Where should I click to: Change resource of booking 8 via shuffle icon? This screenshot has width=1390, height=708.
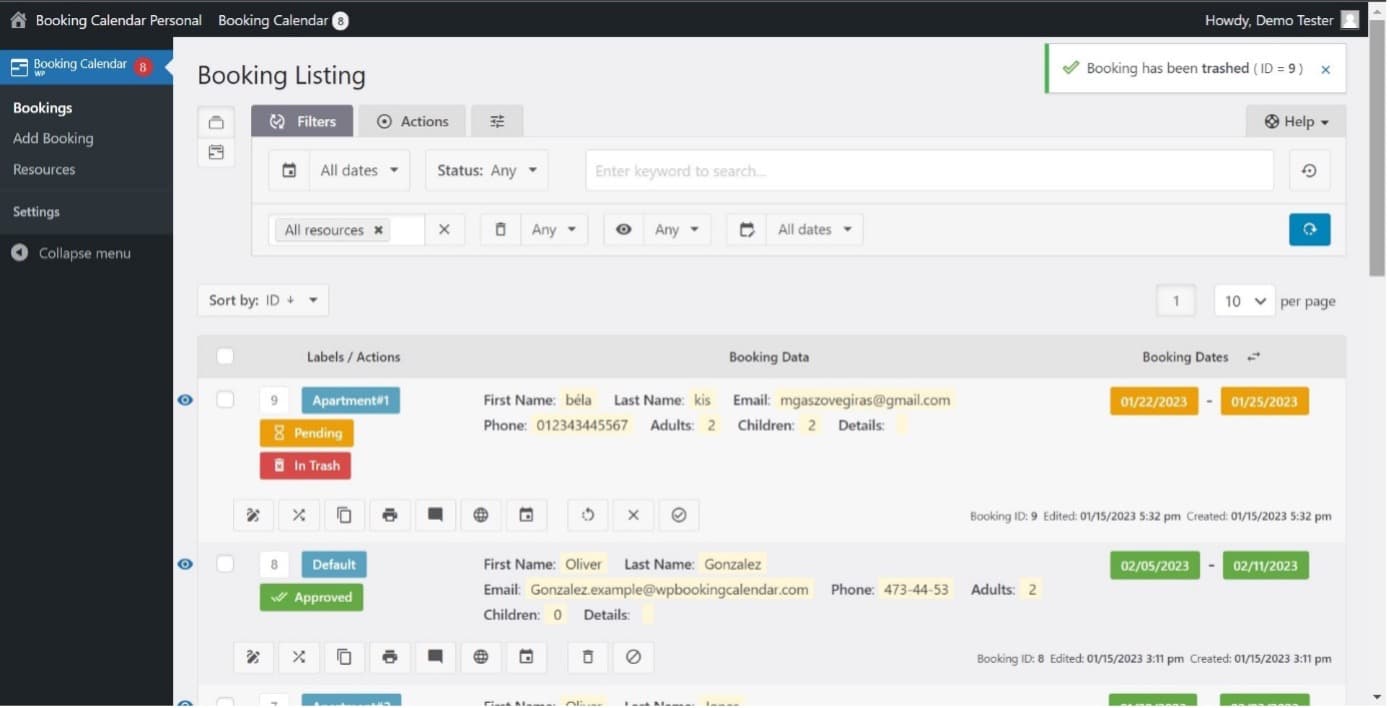coord(299,657)
